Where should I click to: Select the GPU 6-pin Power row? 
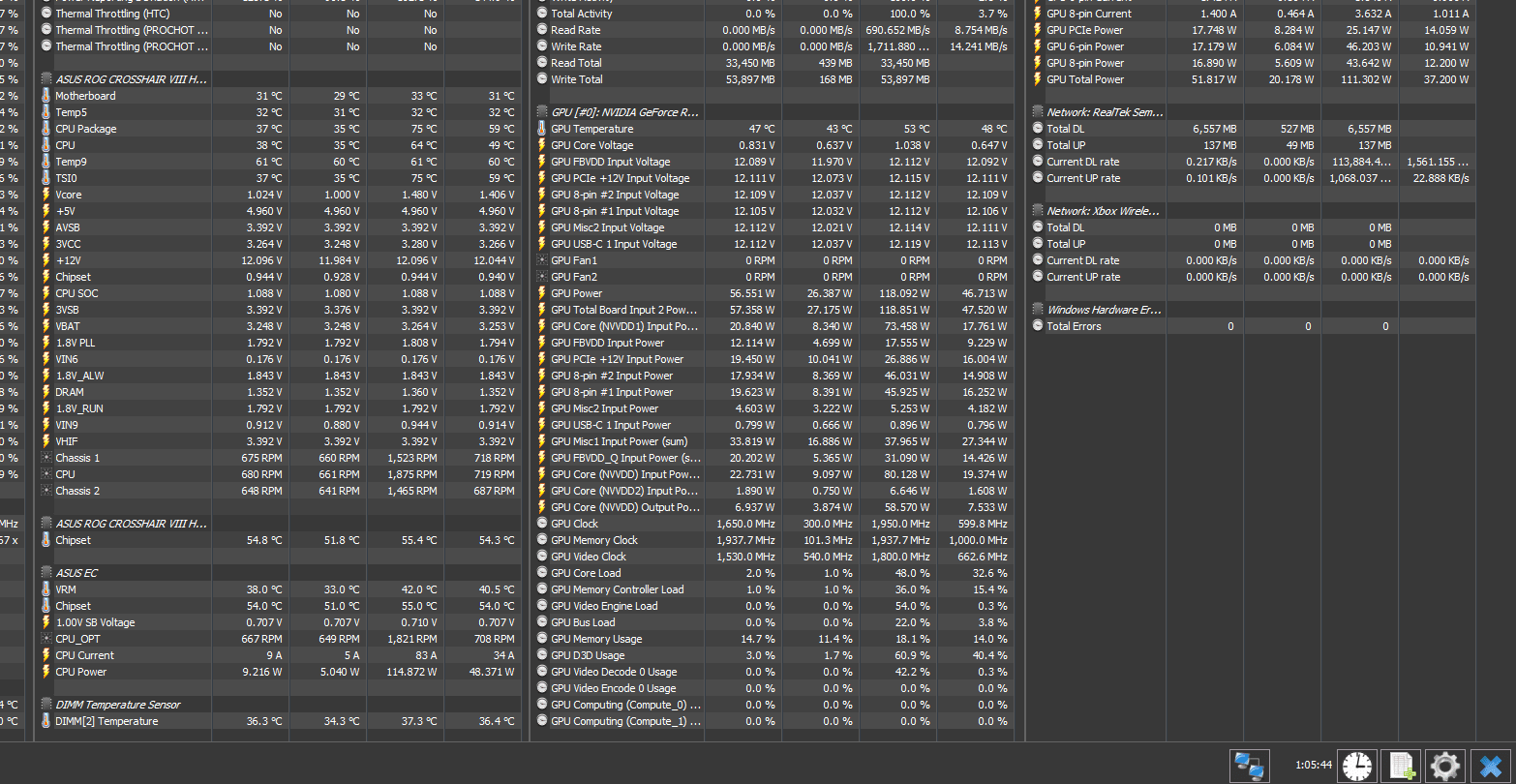pyautogui.click(x=1252, y=46)
